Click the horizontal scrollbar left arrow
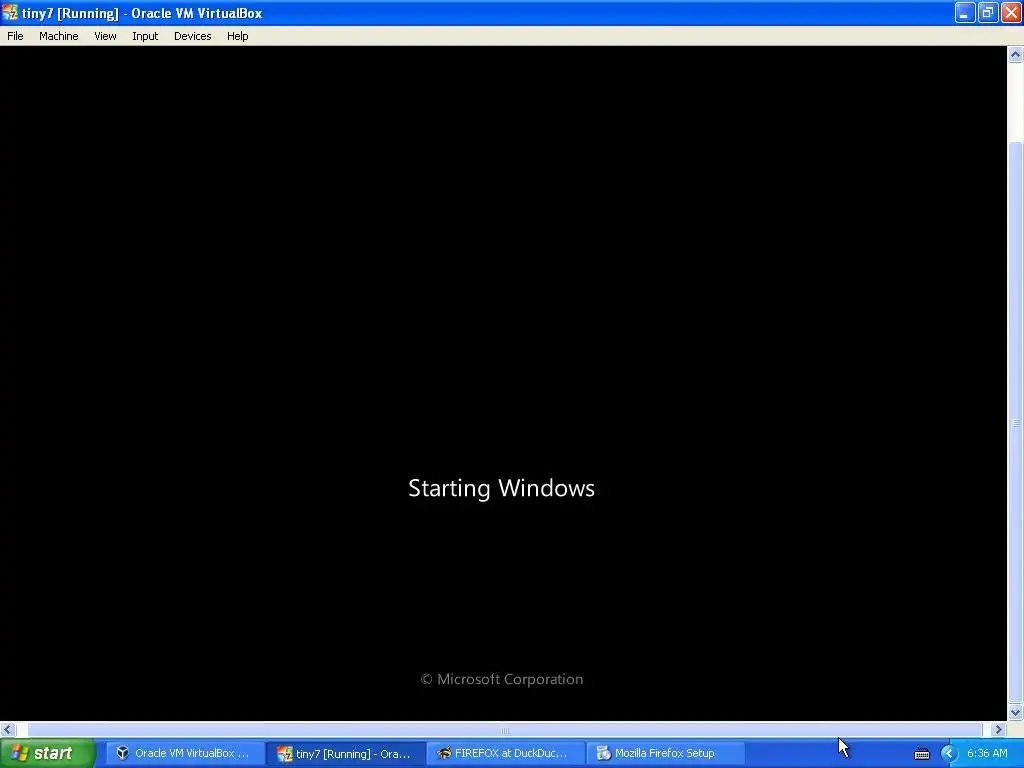The width and height of the screenshot is (1024, 768). click(8, 729)
